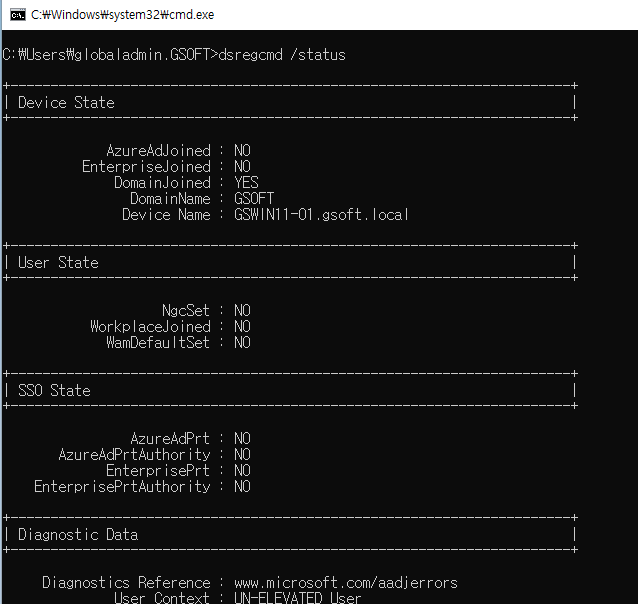
Task: Click the NO value beside WamDefaultSet
Action: (243, 342)
